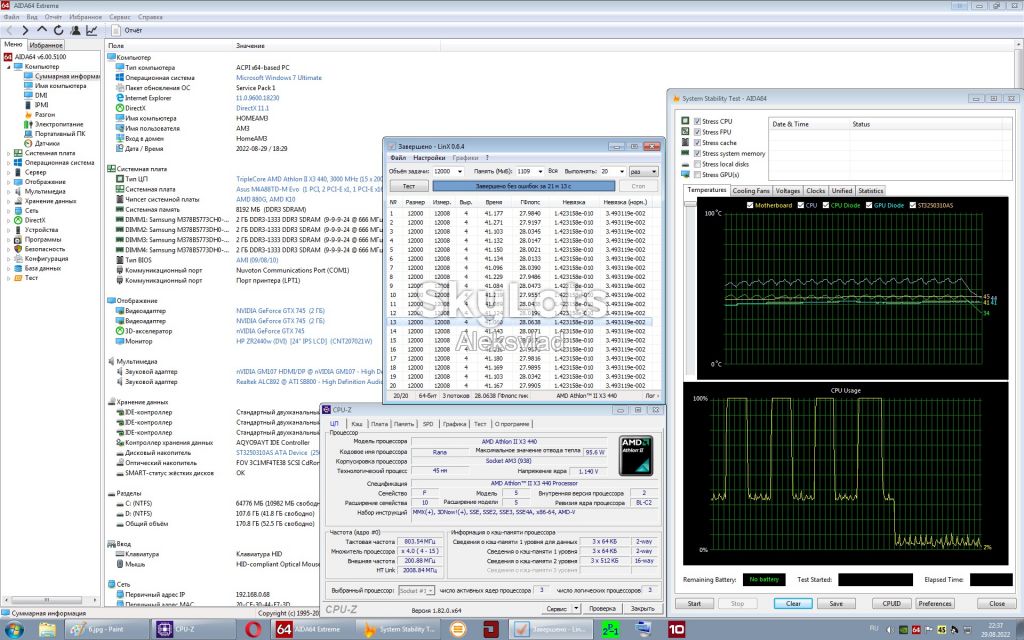Viewport: 1024px width, 640px height.
Task: Collapse the Компьютер tree node
Action: coord(8,67)
